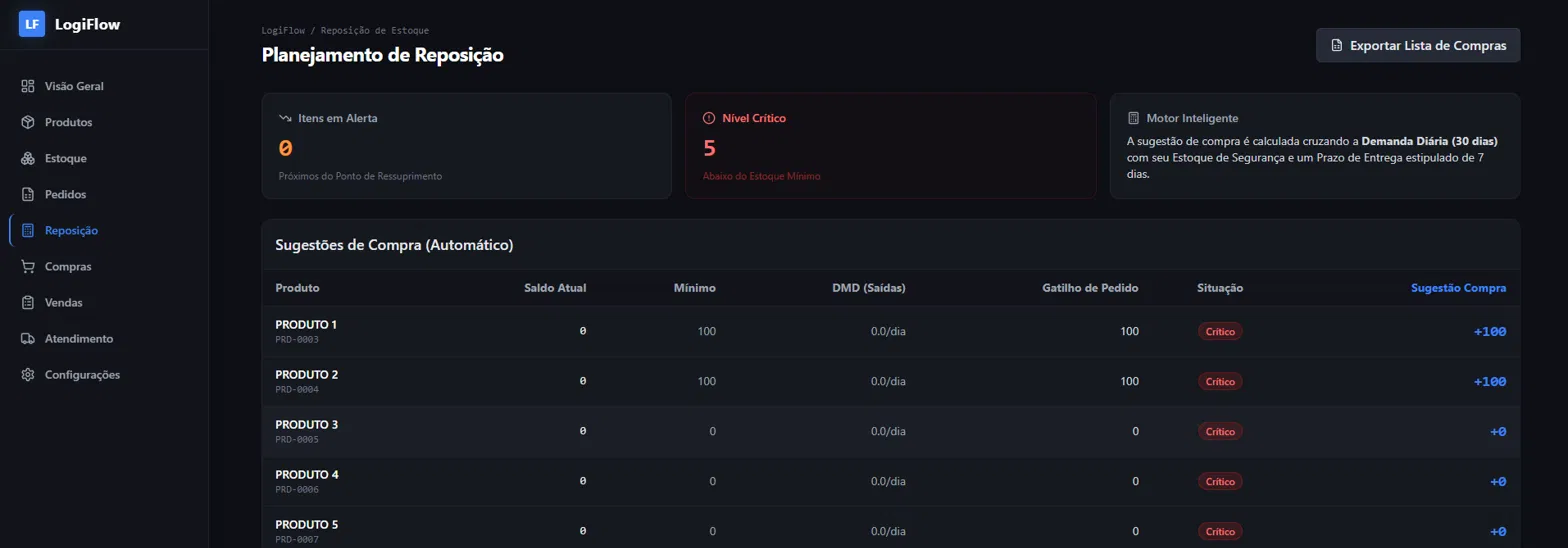
Task: Click the Visão Geral dashboard icon
Action: click(x=28, y=86)
